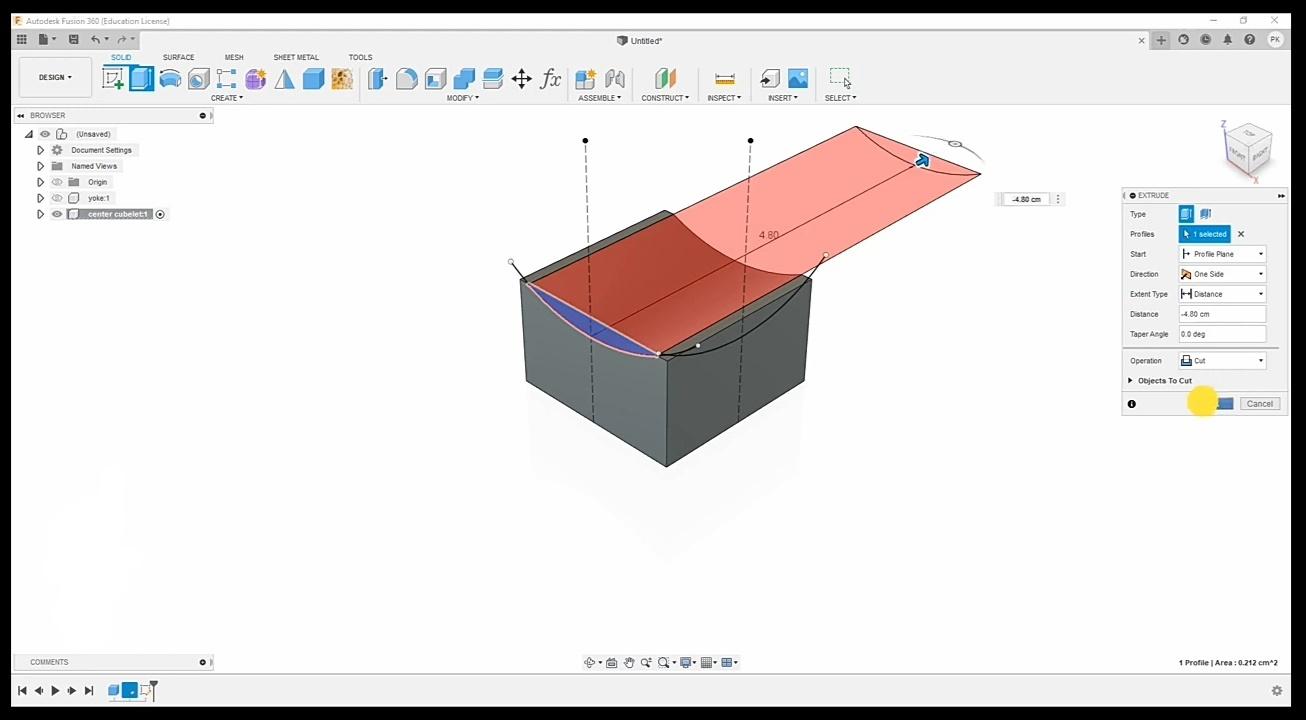
Task: Select the Insert Derive tool
Action: coord(769,79)
